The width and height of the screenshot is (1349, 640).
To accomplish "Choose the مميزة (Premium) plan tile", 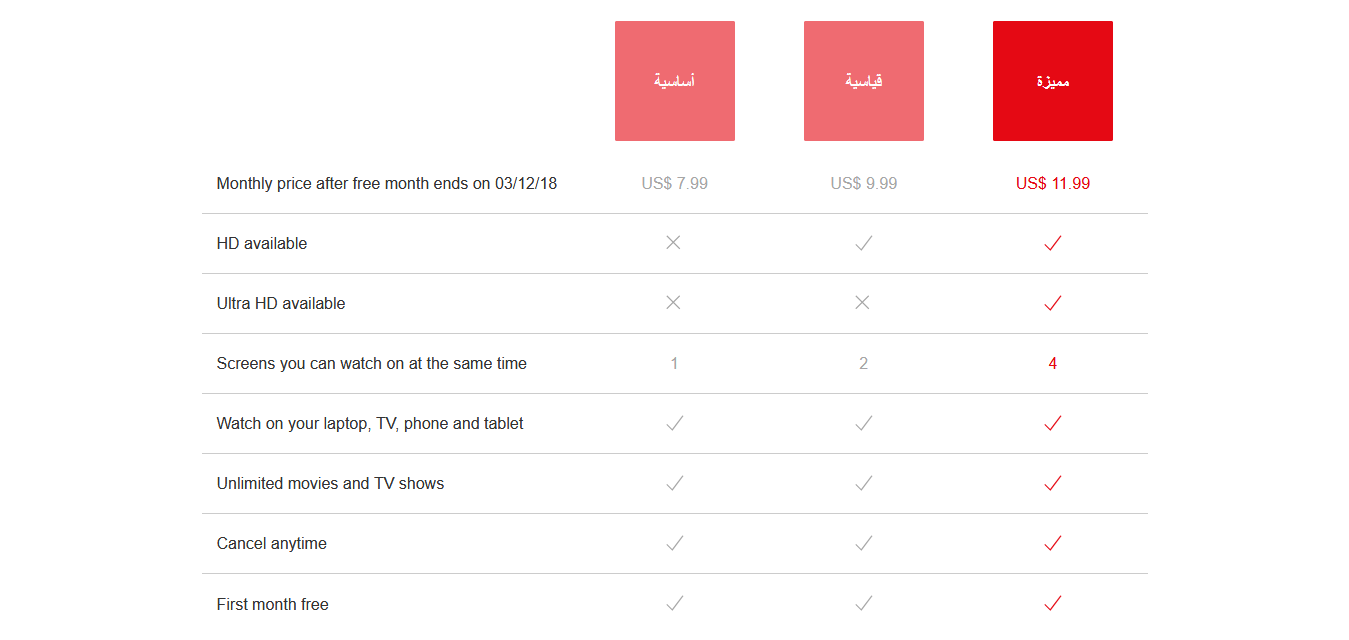I will pyautogui.click(x=1052, y=81).
